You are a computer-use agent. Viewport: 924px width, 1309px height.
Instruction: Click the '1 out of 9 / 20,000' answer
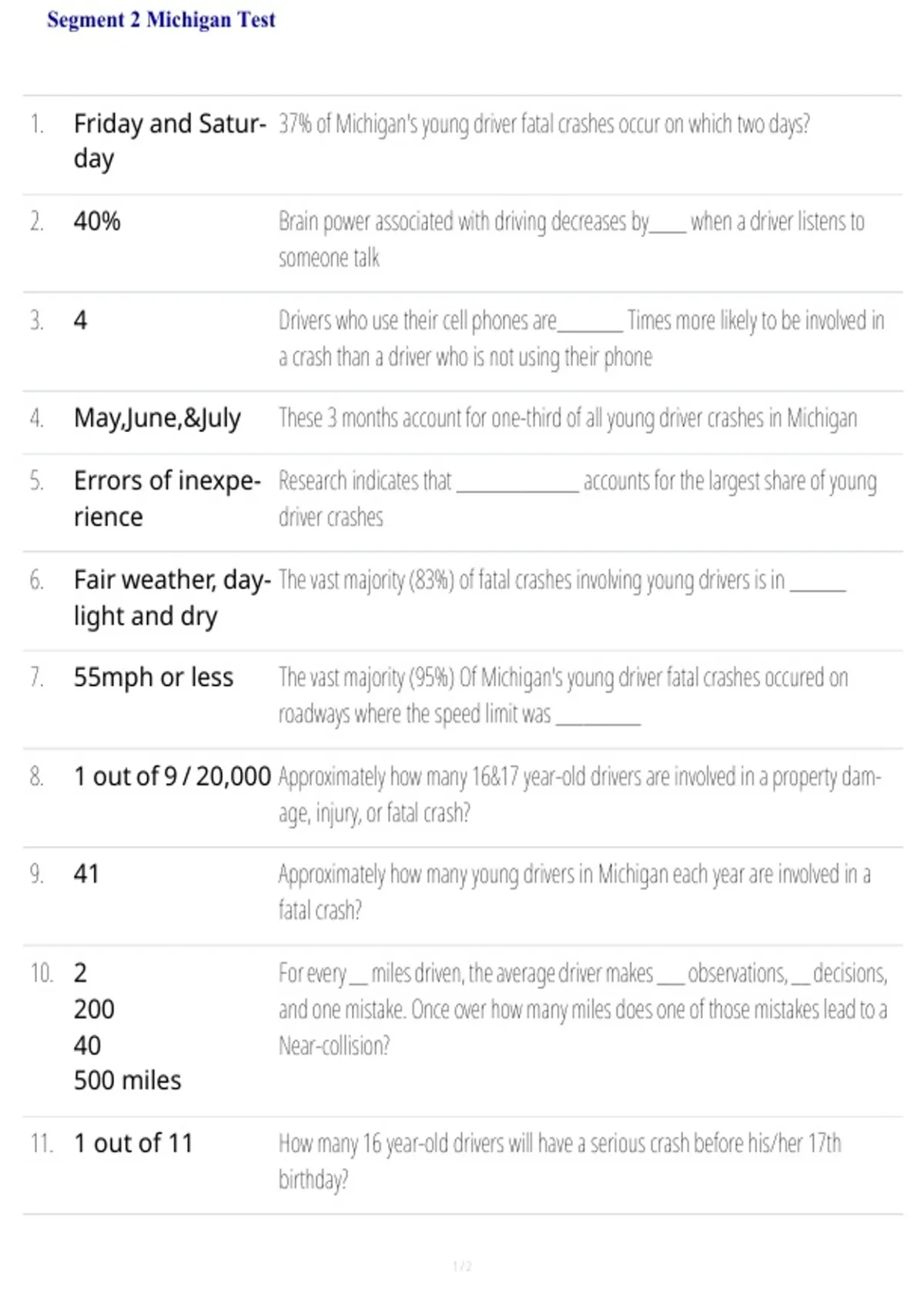172,776
